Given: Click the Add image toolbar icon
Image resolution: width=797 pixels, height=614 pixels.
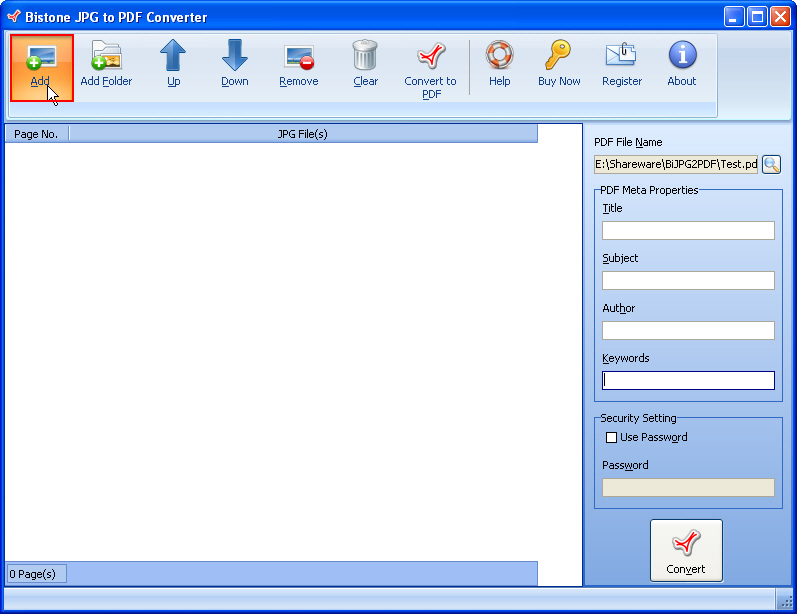Looking at the screenshot, I should [x=42, y=68].
